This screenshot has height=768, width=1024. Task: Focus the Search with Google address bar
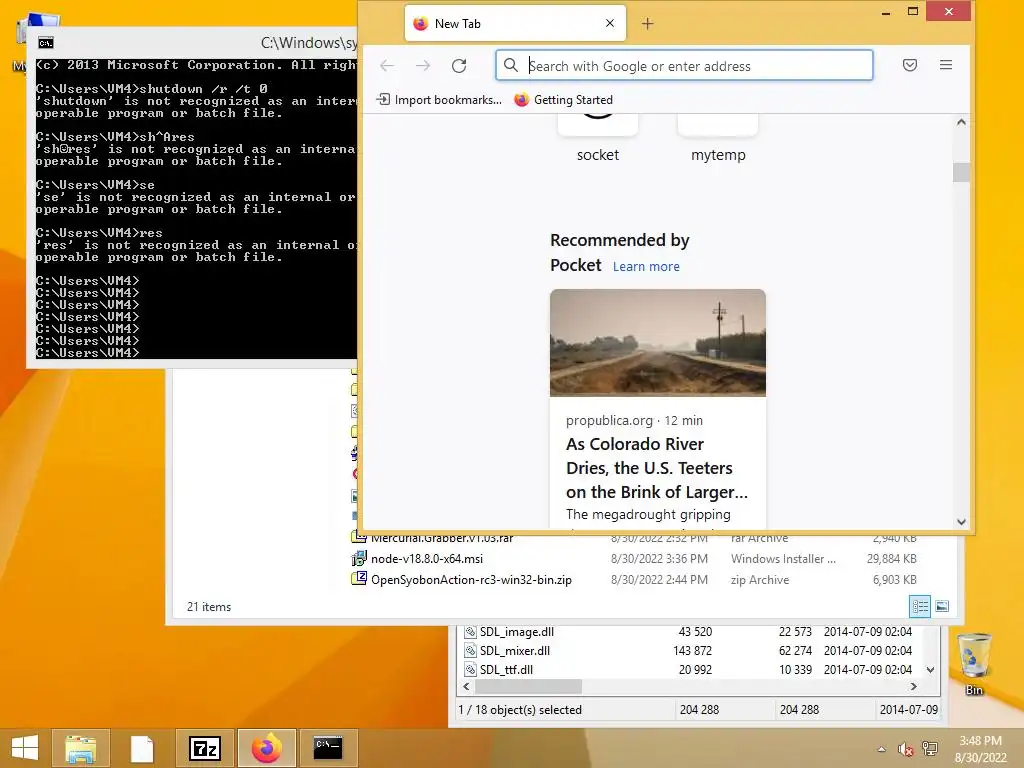(684, 65)
